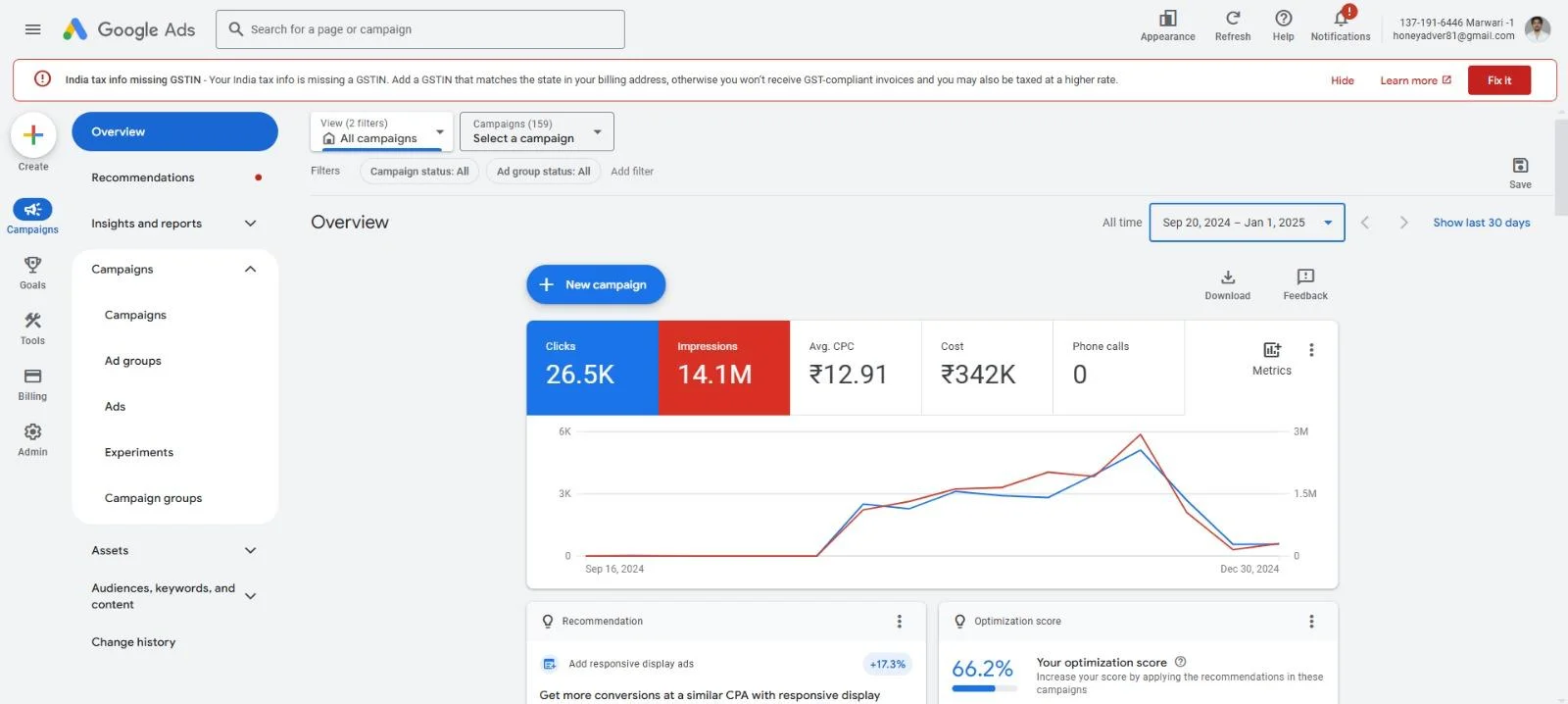Toggle the Clicks metric tile
Viewport: 1568px width, 704px height.
pyautogui.click(x=592, y=368)
